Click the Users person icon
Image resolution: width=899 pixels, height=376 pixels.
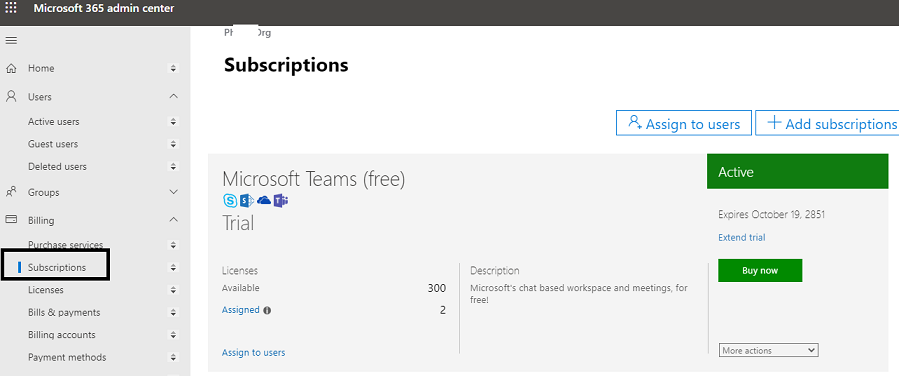[x=11, y=96]
